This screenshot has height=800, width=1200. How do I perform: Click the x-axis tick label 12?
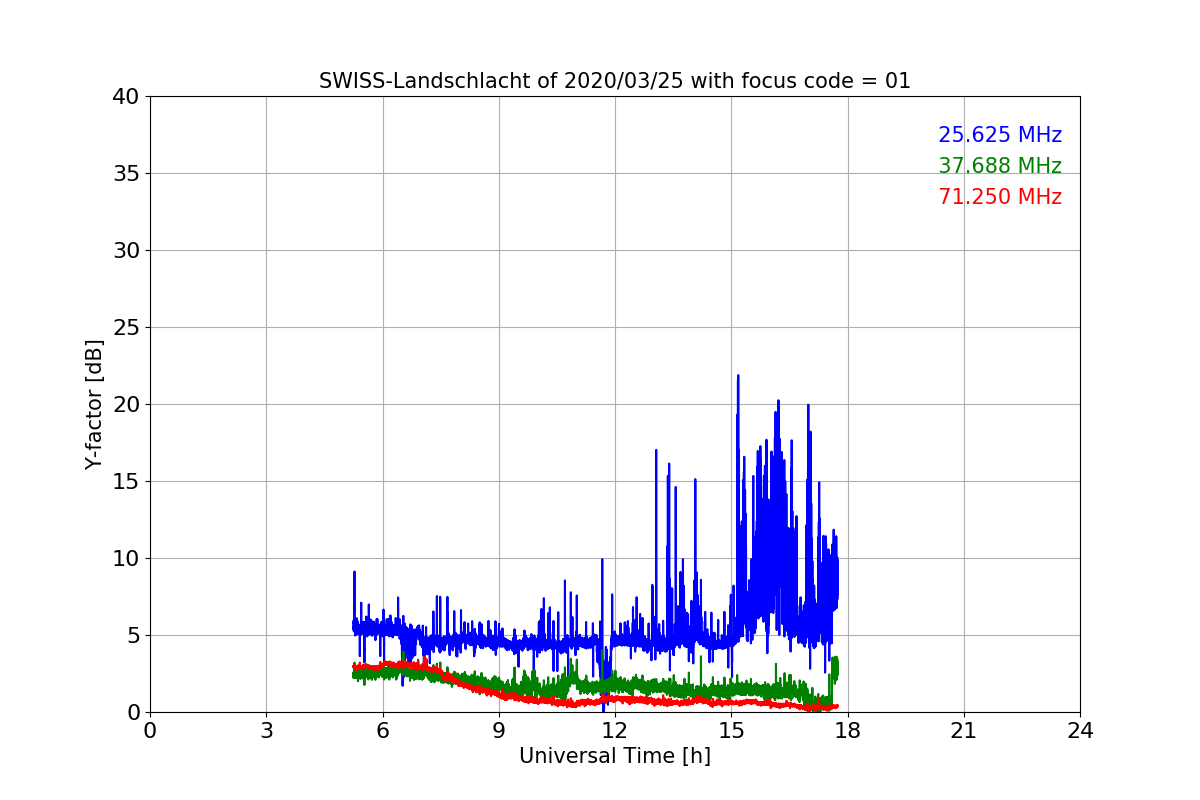click(x=615, y=731)
